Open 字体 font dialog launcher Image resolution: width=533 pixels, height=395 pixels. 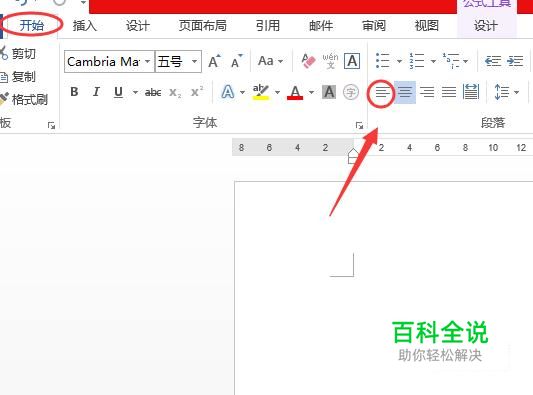[359, 126]
